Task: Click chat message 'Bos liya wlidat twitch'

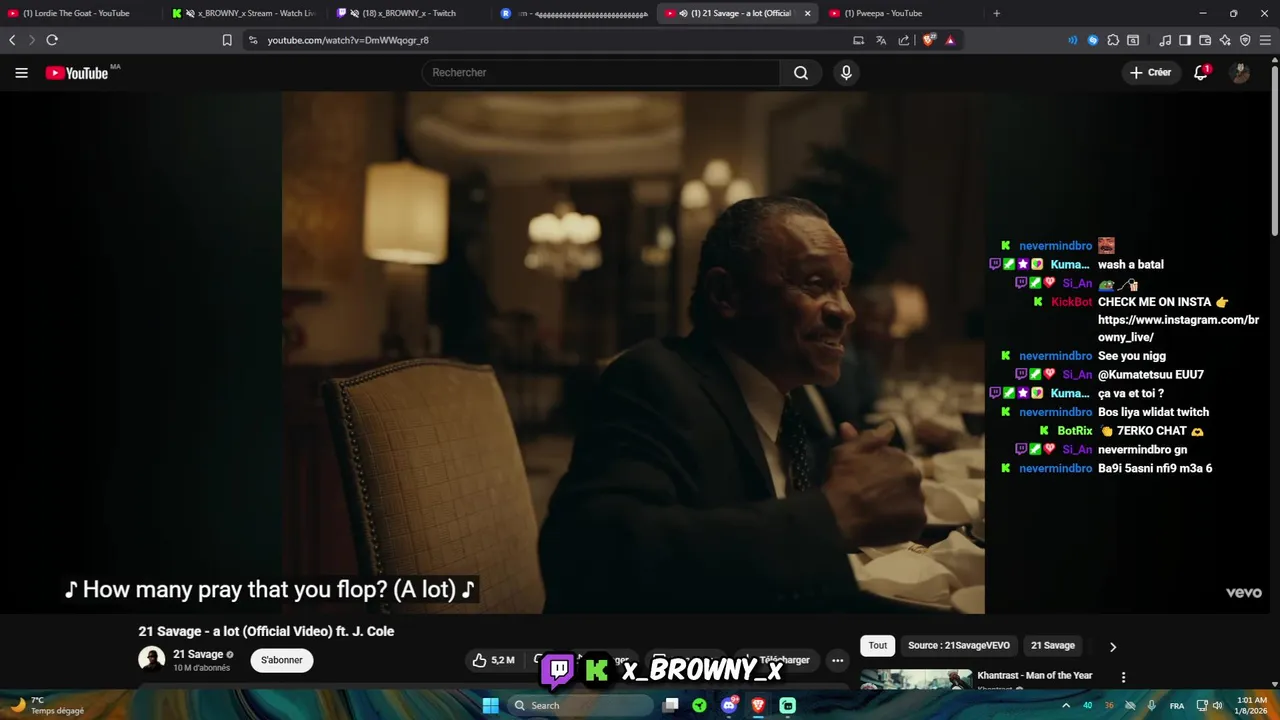Action: click(1153, 412)
